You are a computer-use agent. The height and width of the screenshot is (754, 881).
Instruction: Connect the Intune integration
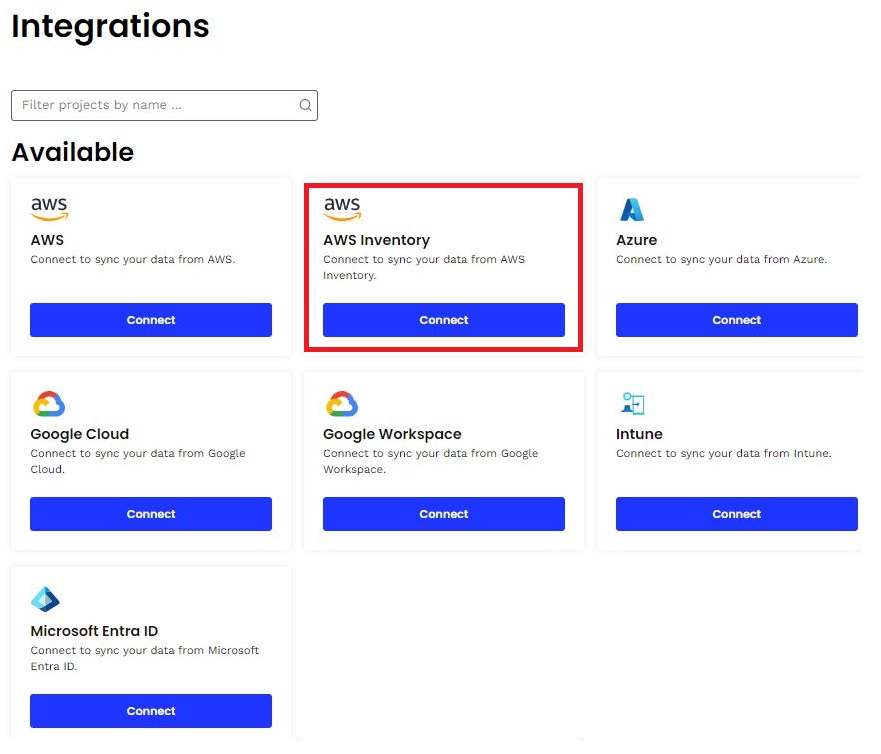(x=736, y=514)
